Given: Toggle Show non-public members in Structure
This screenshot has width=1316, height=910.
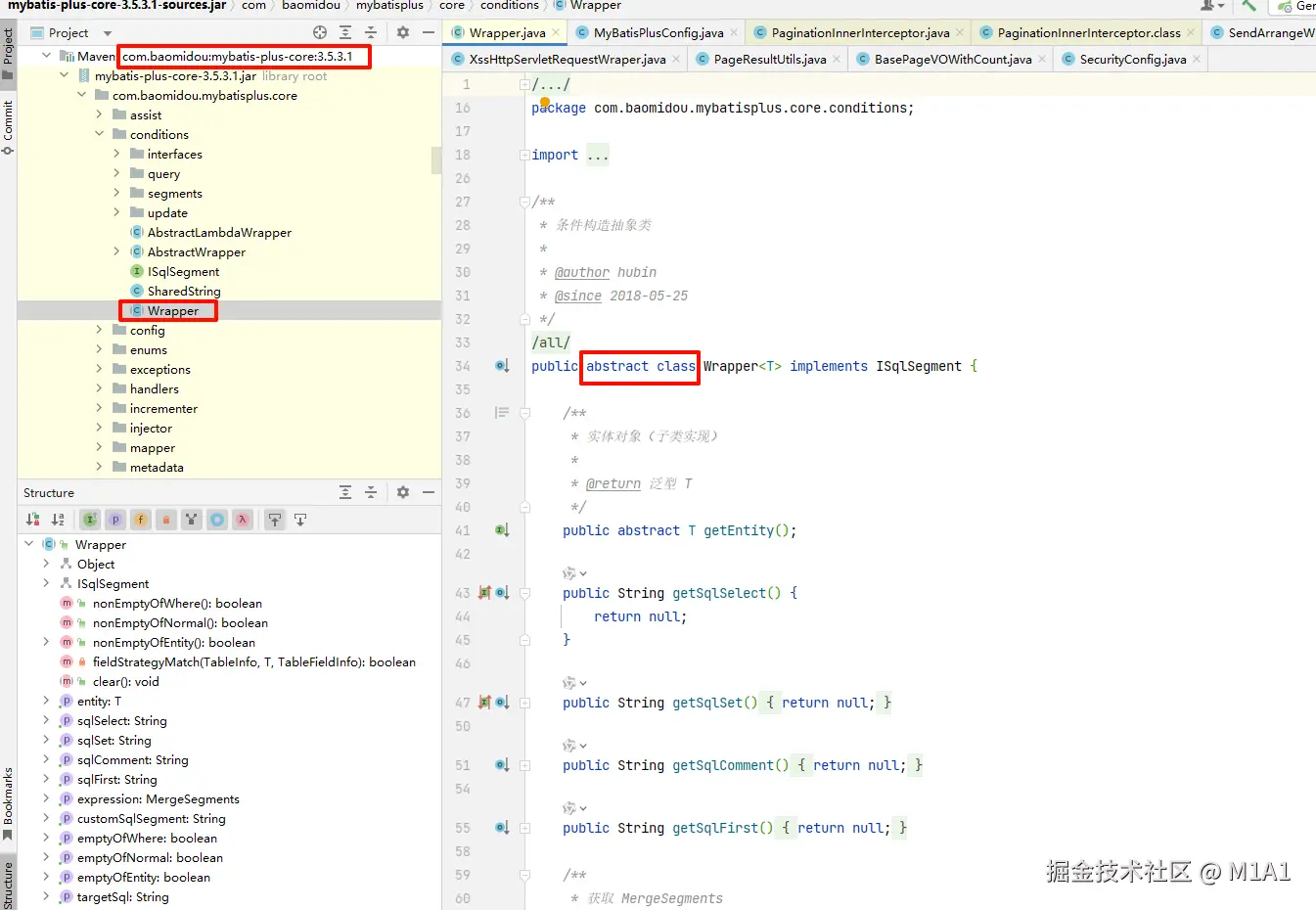Looking at the screenshot, I should [166, 520].
